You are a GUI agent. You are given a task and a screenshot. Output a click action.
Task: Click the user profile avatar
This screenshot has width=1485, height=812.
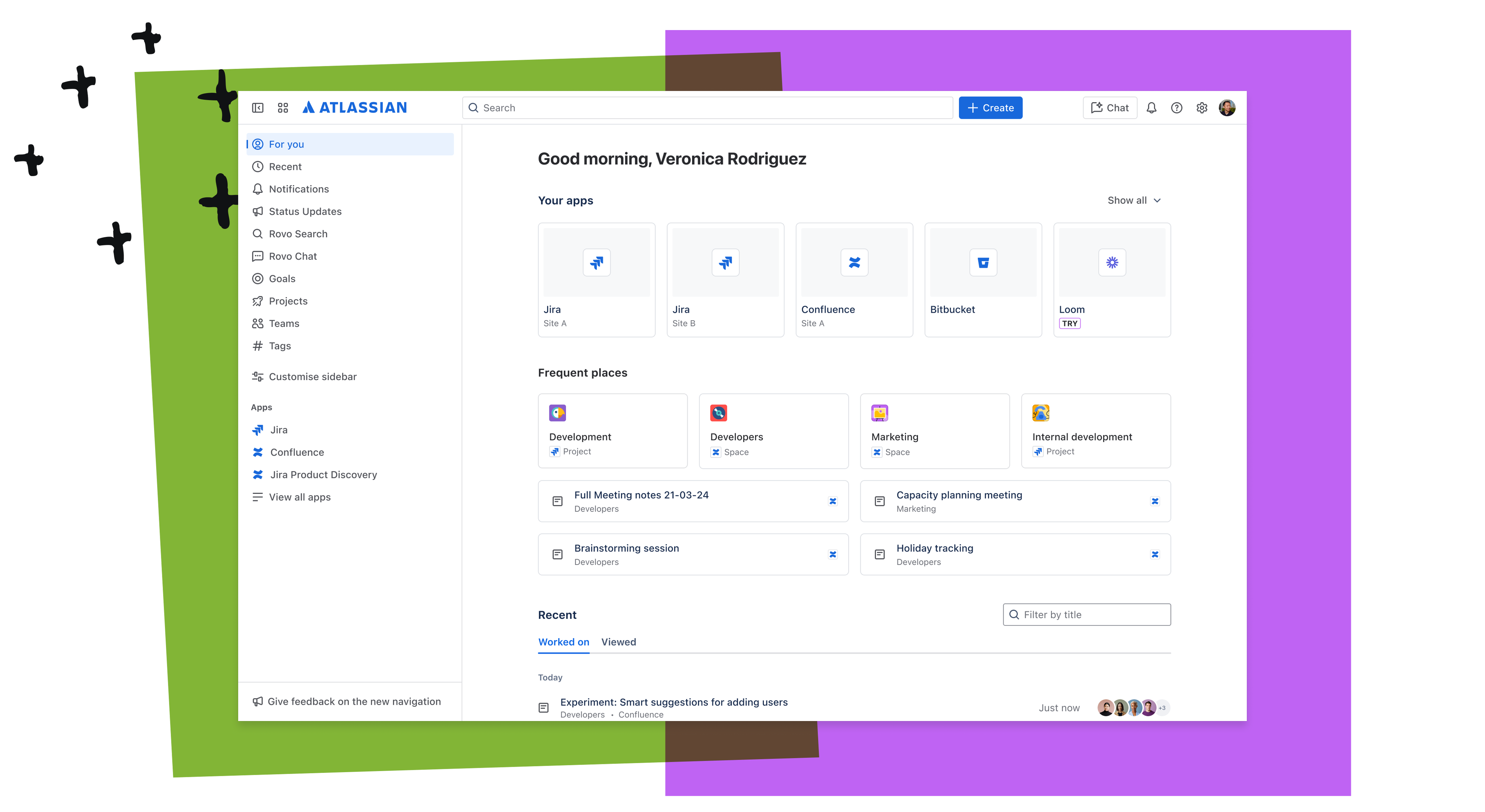(1227, 108)
